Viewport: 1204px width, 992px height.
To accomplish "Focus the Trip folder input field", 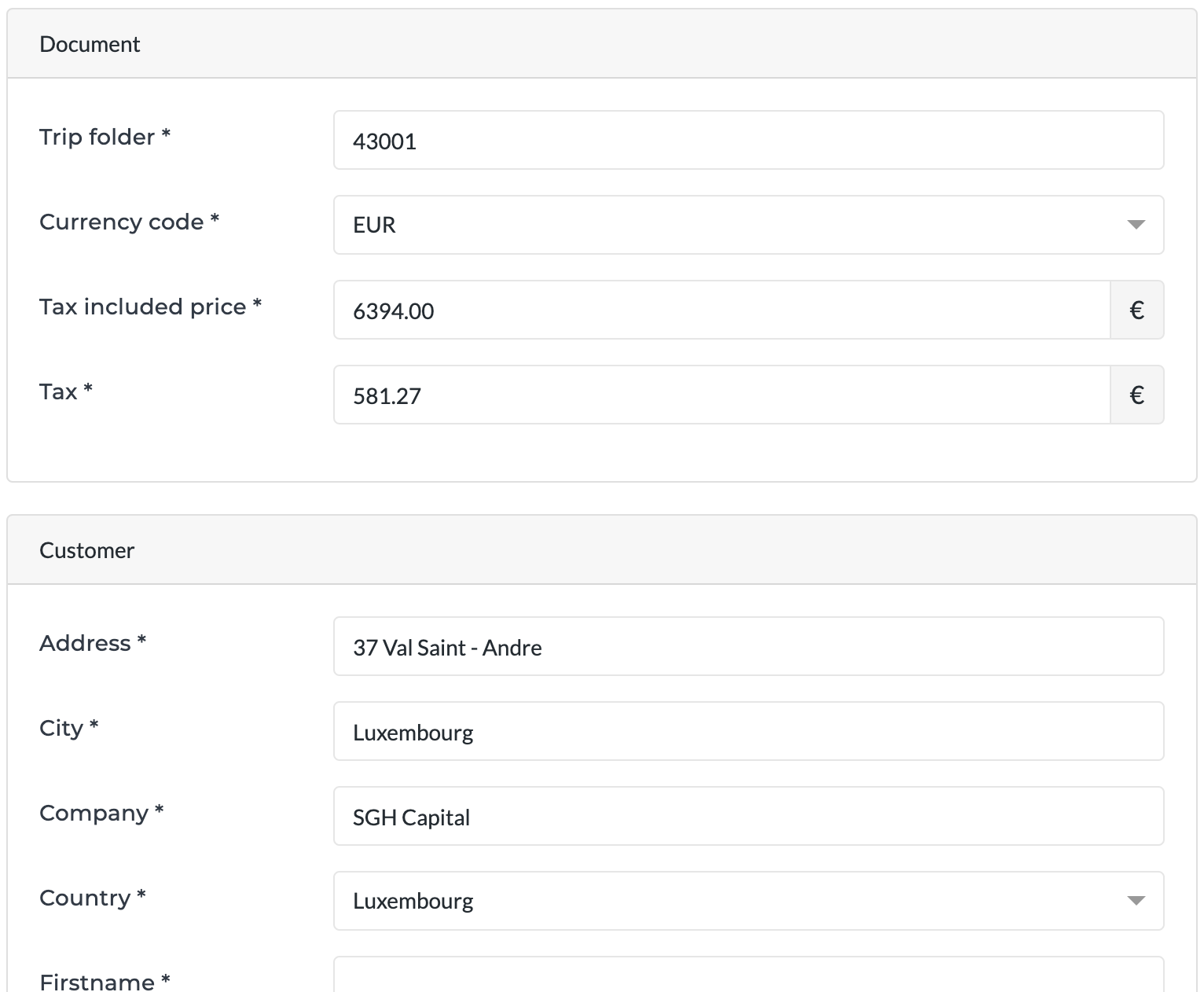I will tap(748, 141).
